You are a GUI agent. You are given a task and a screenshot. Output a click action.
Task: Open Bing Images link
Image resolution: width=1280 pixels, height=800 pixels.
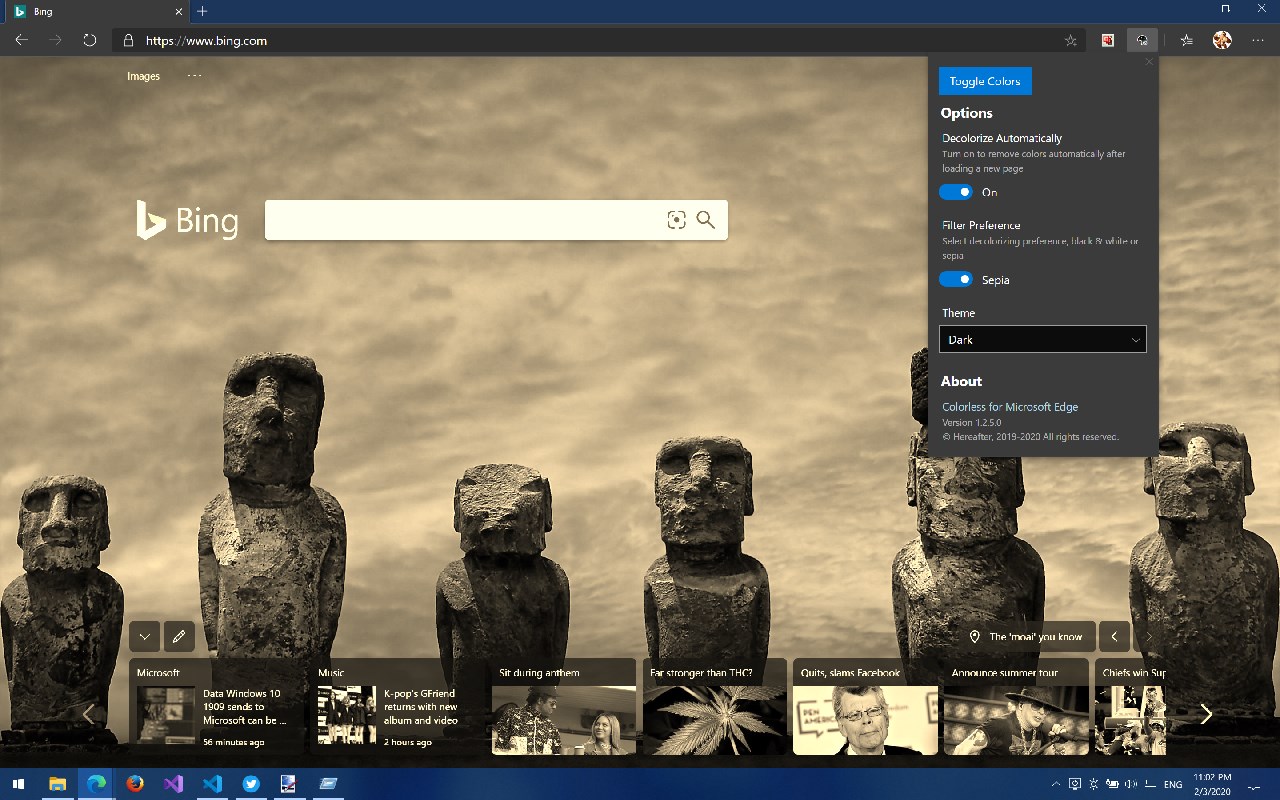coord(143,76)
